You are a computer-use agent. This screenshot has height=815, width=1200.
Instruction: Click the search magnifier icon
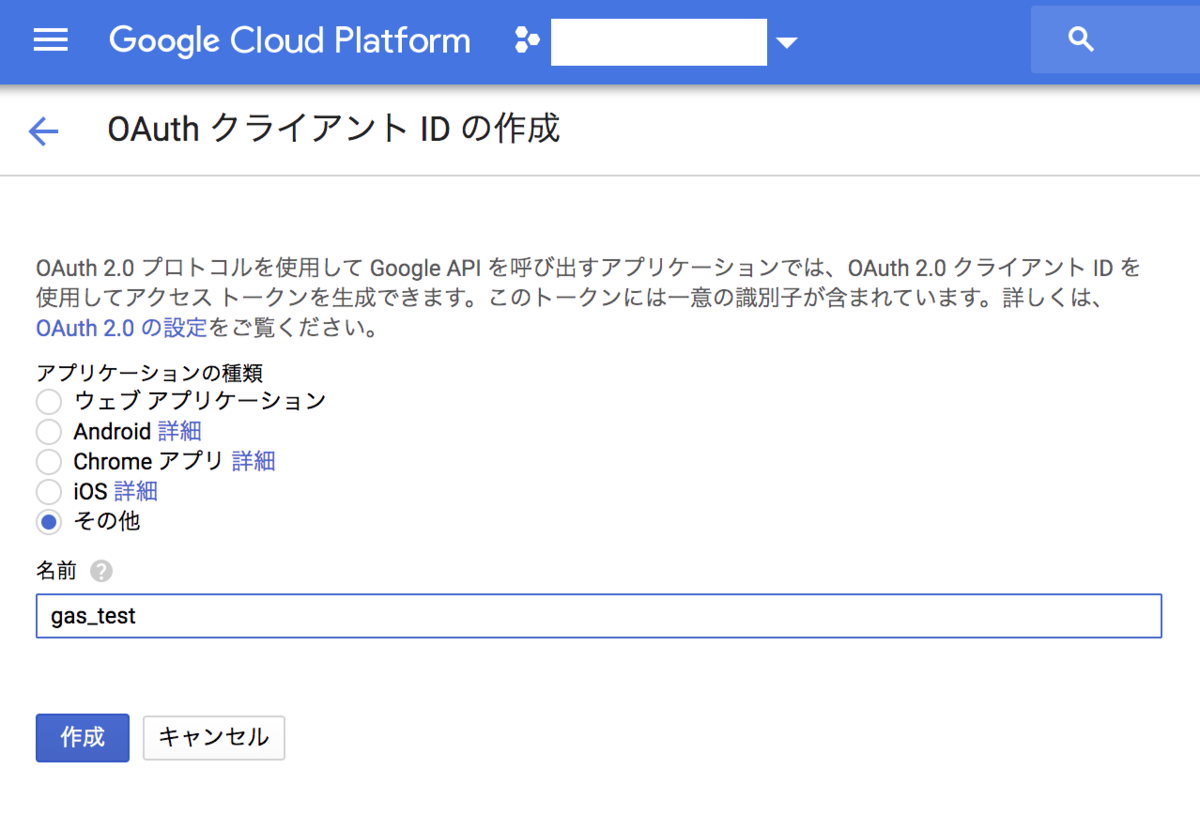(x=1081, y=41)
